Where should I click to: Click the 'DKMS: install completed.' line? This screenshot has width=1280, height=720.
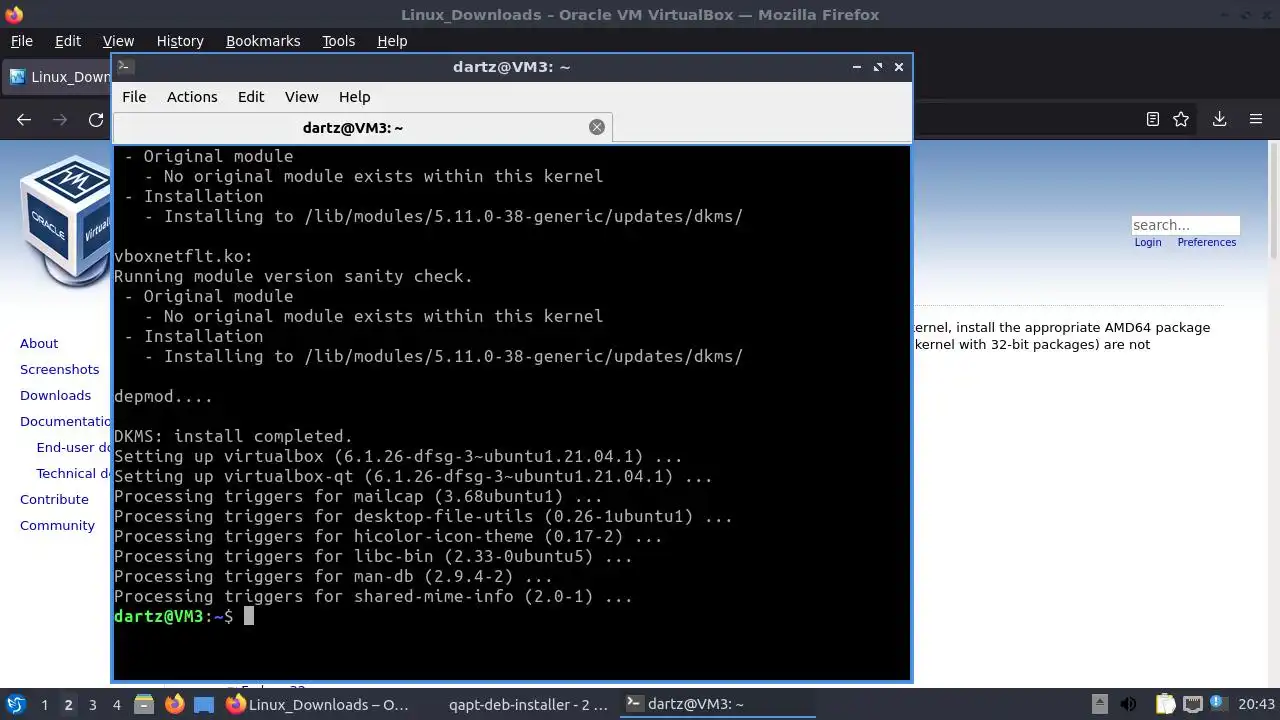pos(233,436)
